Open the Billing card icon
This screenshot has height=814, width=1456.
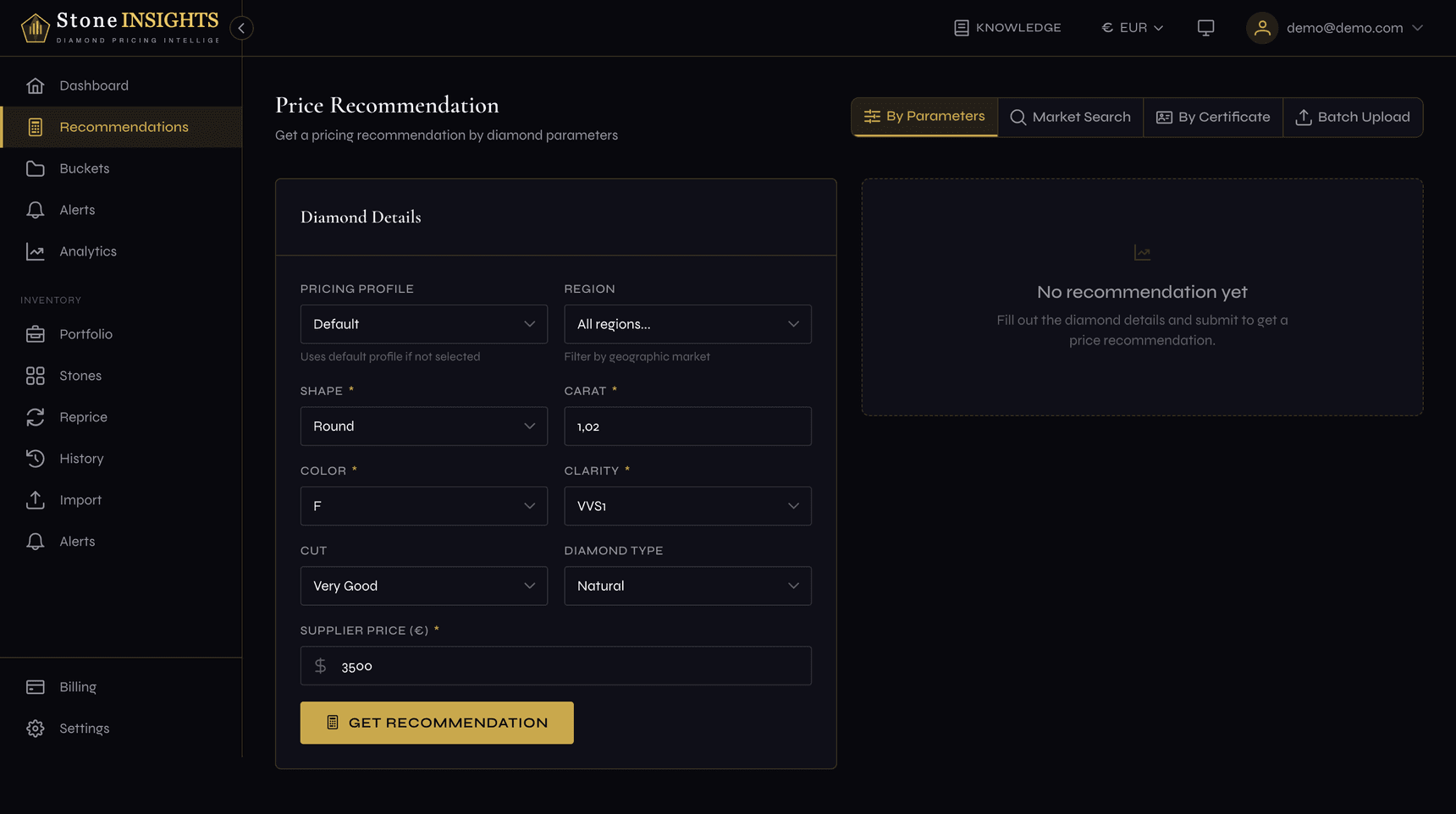coord(36,687)
